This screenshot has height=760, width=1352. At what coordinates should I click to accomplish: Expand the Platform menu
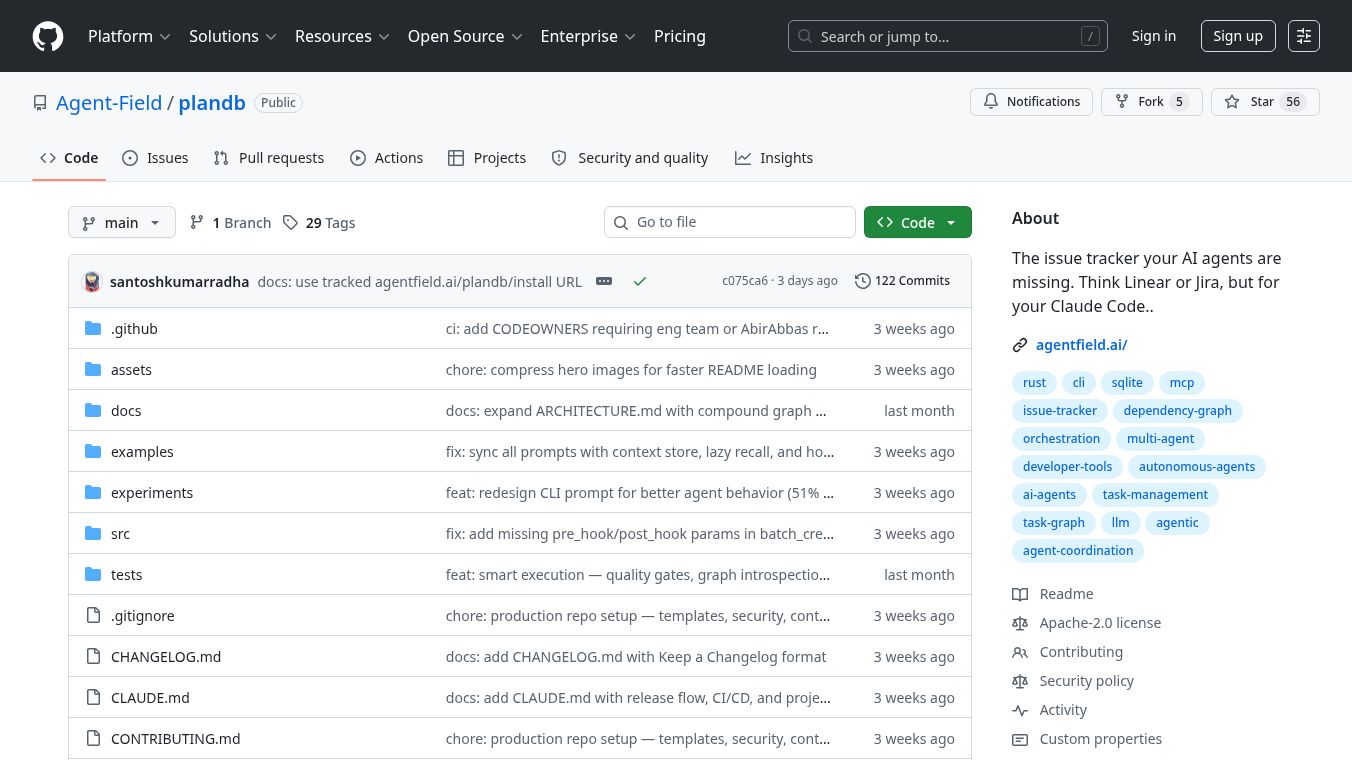[x=129, y=36]
